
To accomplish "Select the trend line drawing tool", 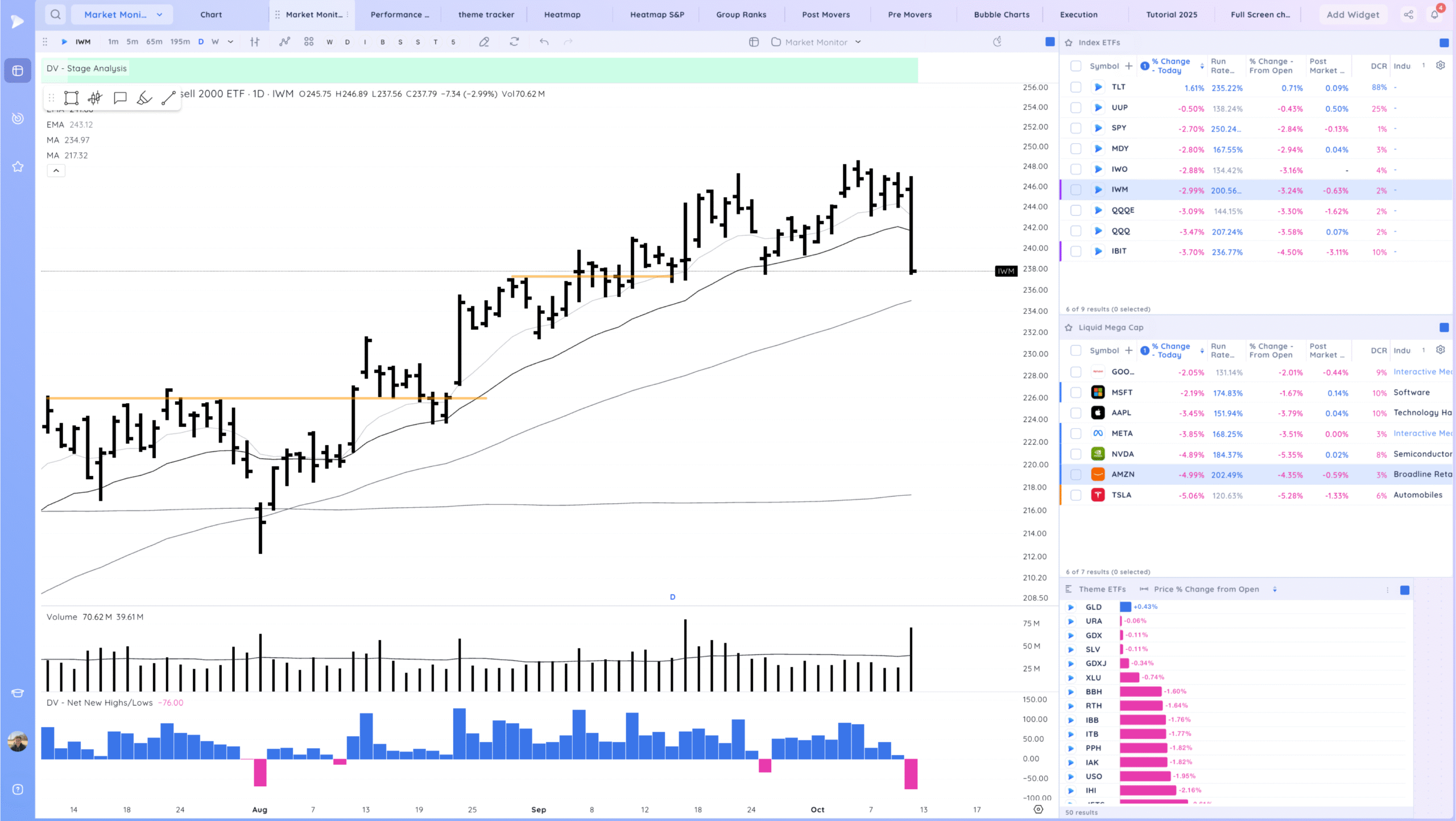I will point(168,98).
